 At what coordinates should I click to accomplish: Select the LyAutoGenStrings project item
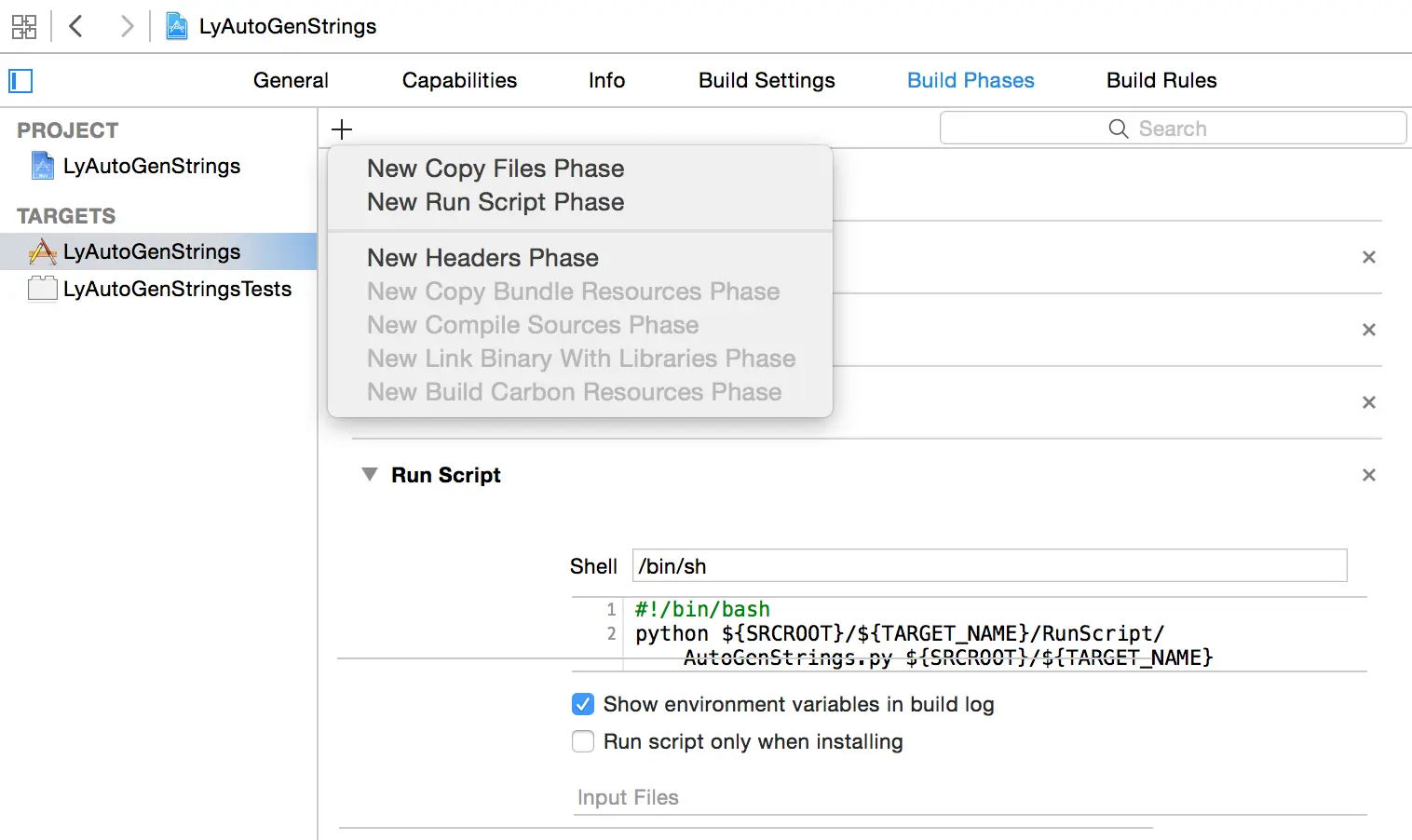(151, 166)
